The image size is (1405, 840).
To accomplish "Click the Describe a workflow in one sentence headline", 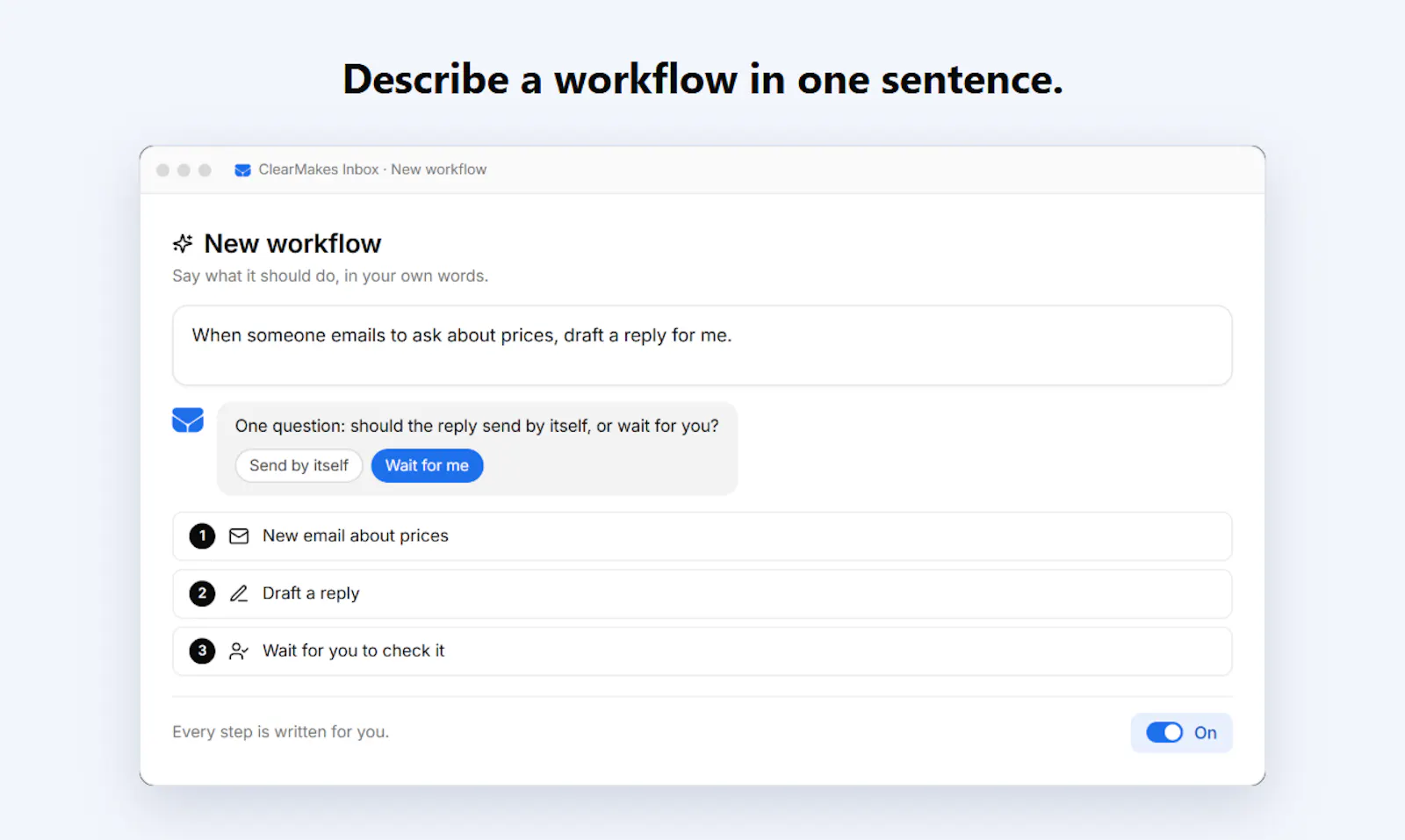I will pyautogui.click(x=702, y=79).
